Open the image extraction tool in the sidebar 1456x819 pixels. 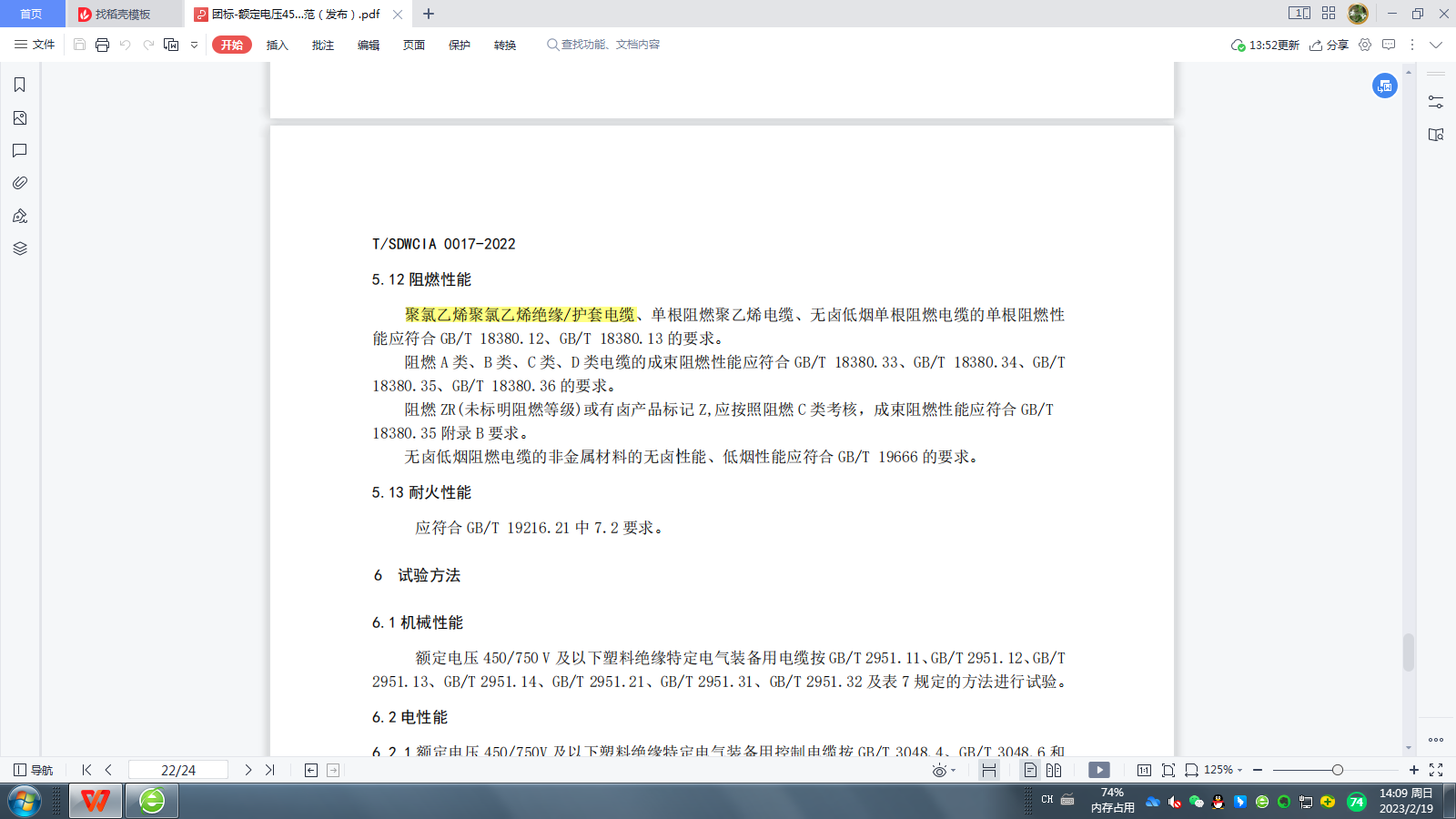pos(20,118)
